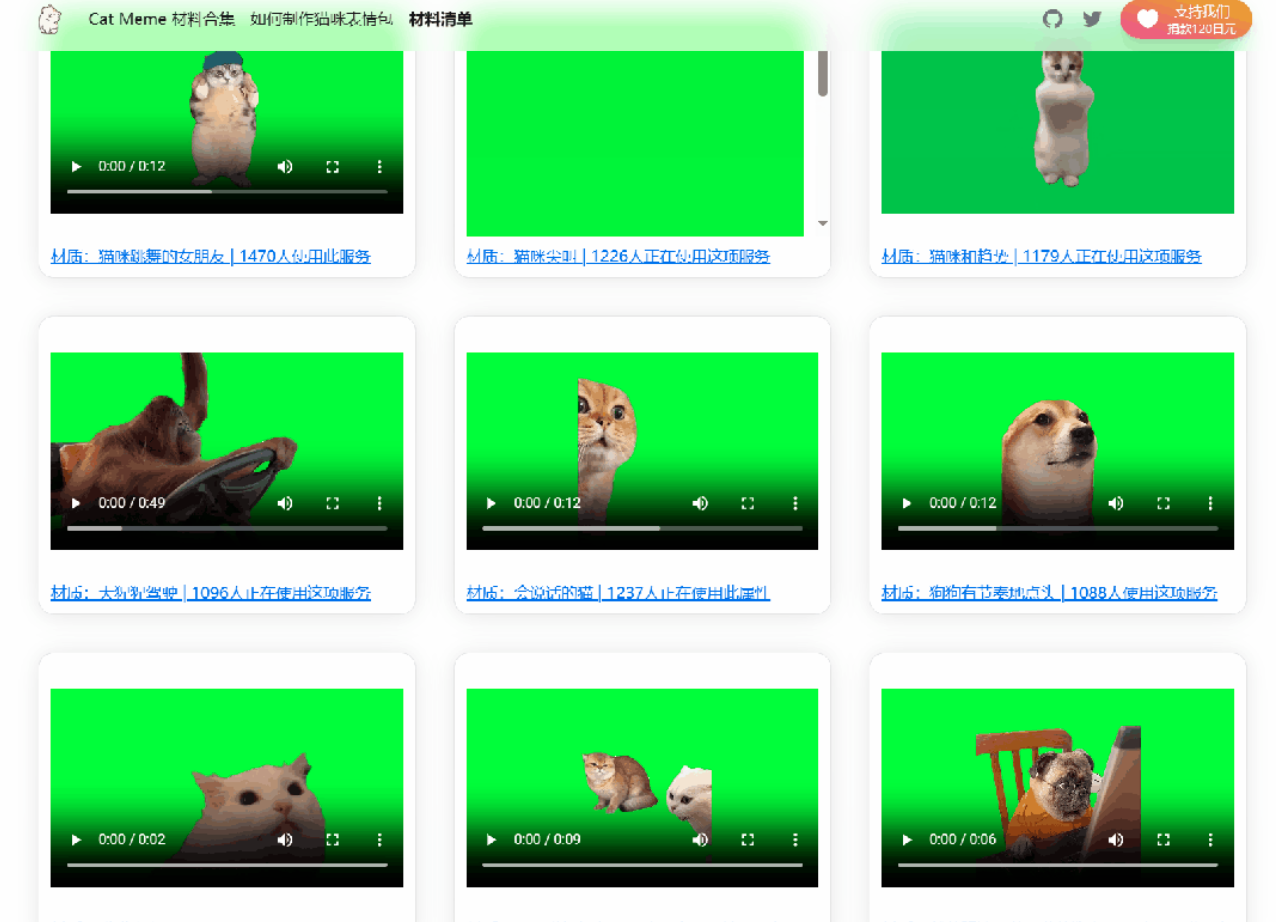Toggle sound on close-up white cat video
This screenshot has height=922, width=1276.
pyautogui.click(x=285, y=840)
